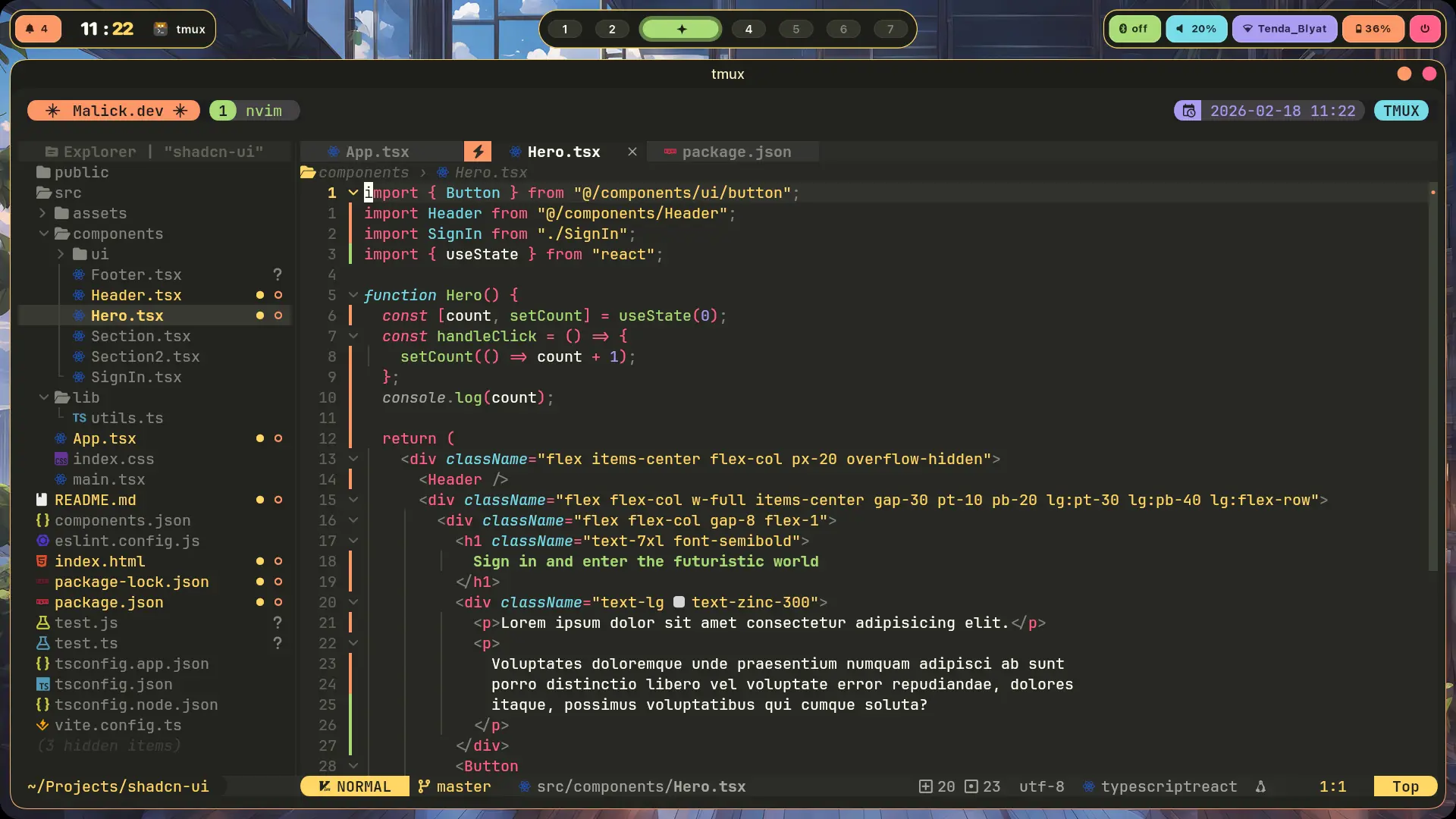1456x819 pixels.
Task: Select the Hero.tsx tab
Action: pyautogui.click(x=563, y=152)
